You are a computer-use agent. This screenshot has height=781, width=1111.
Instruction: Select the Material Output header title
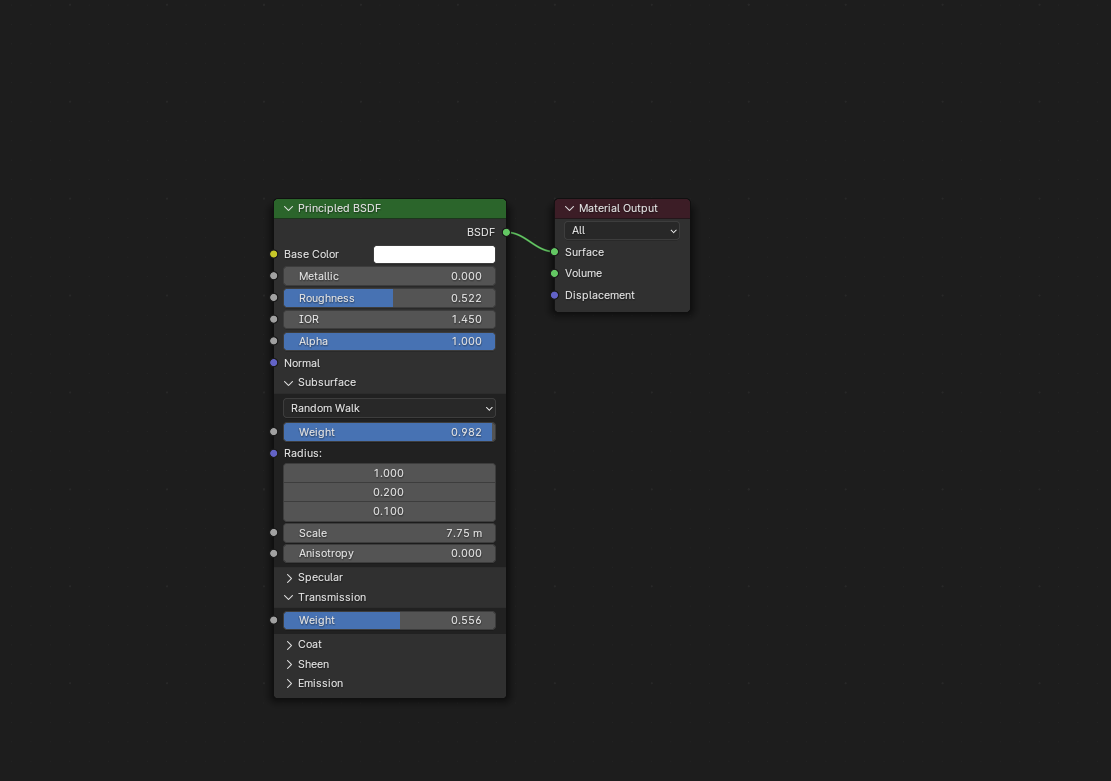(x=618, y=208)
